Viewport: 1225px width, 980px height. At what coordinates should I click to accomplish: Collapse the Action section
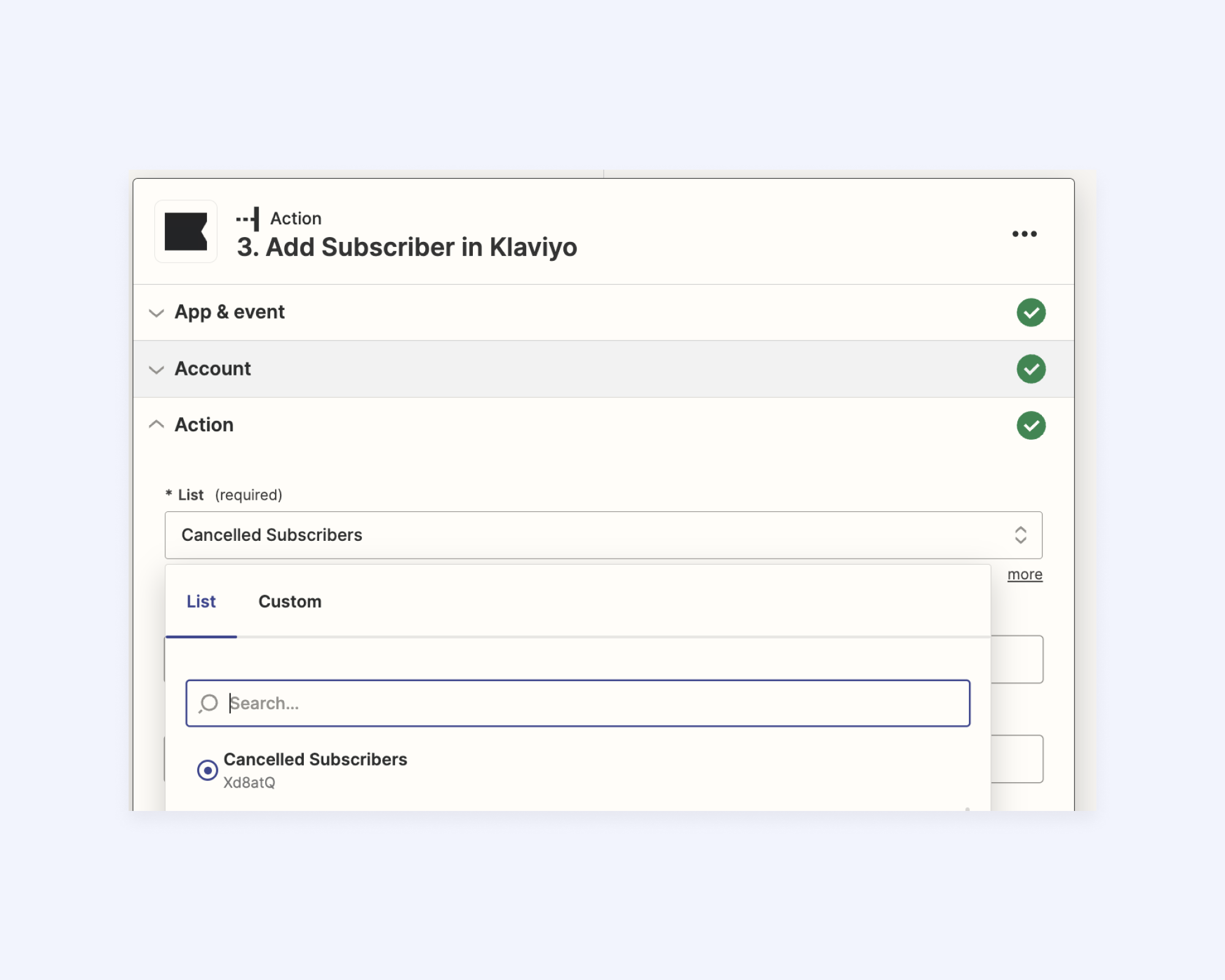(x=603, y=425)
